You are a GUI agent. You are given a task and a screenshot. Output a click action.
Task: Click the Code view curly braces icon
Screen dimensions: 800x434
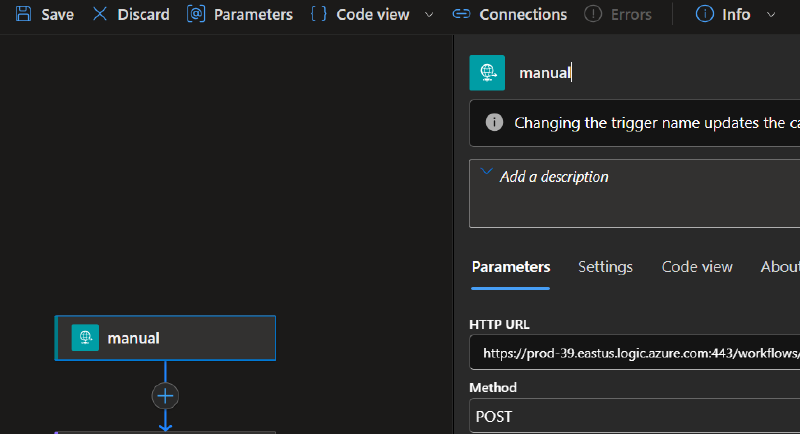(x=318, y=14)
